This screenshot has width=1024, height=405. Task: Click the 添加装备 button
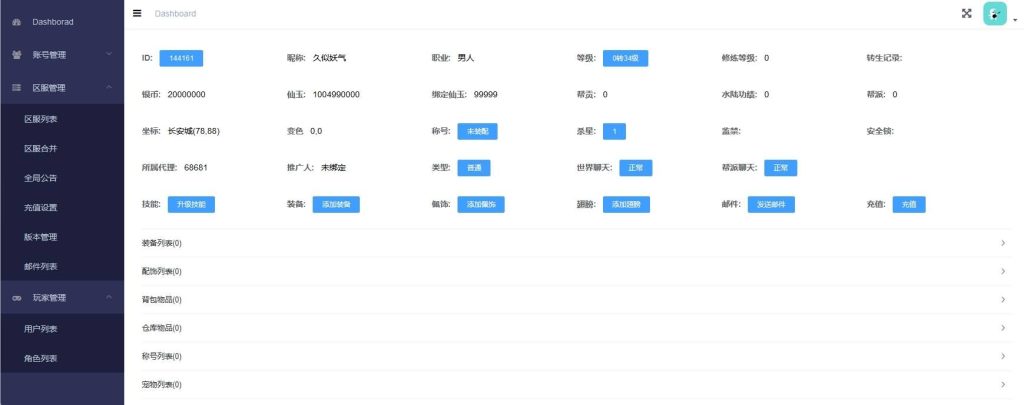coord(336,204)
